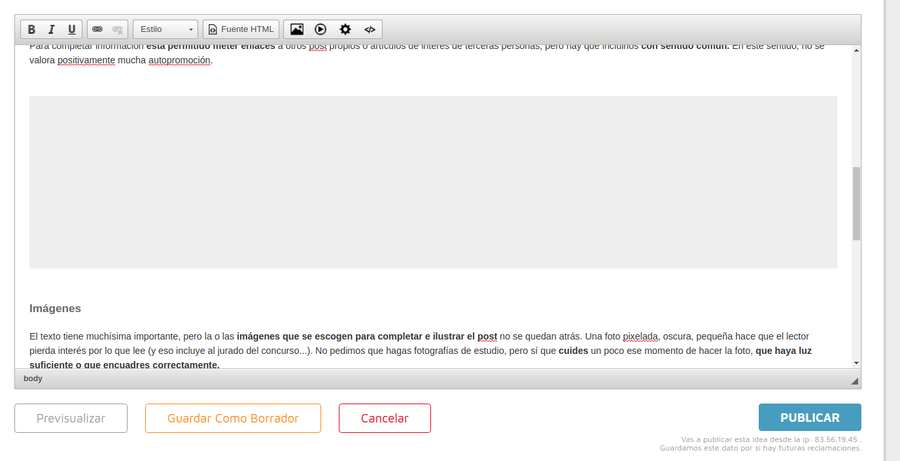Viewport: 900px width, 461px height.
Task: Click the editor resize handle
Action: point(854,381)
